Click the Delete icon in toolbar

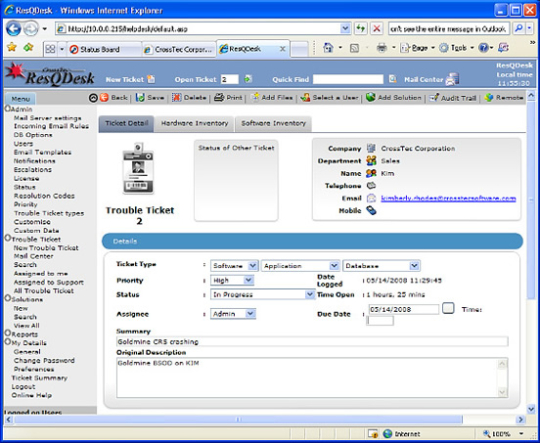tap(177, 97)
